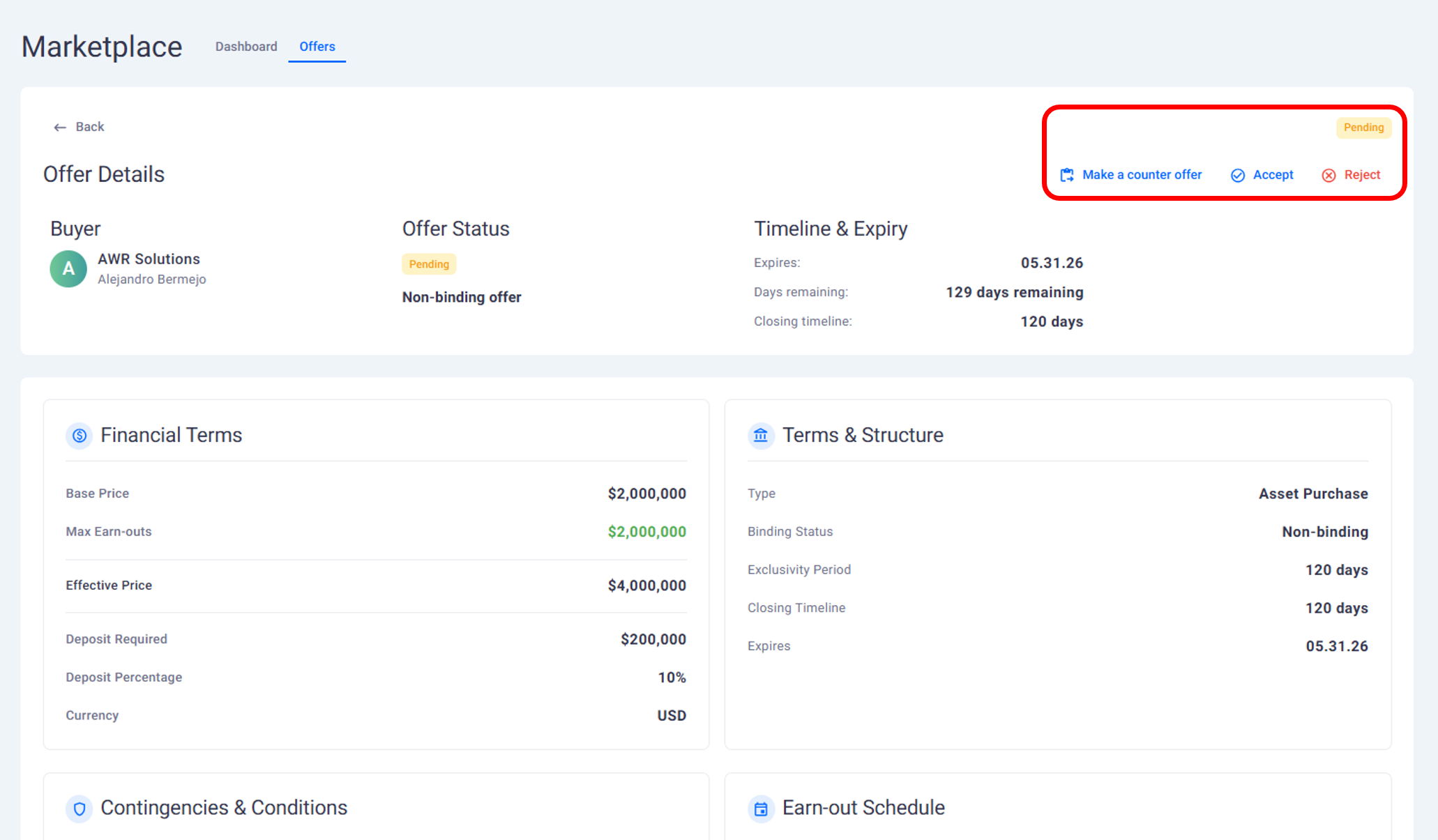The image size is (1438, 840).
Task: Reject the offer
Action: (1362, 175)
